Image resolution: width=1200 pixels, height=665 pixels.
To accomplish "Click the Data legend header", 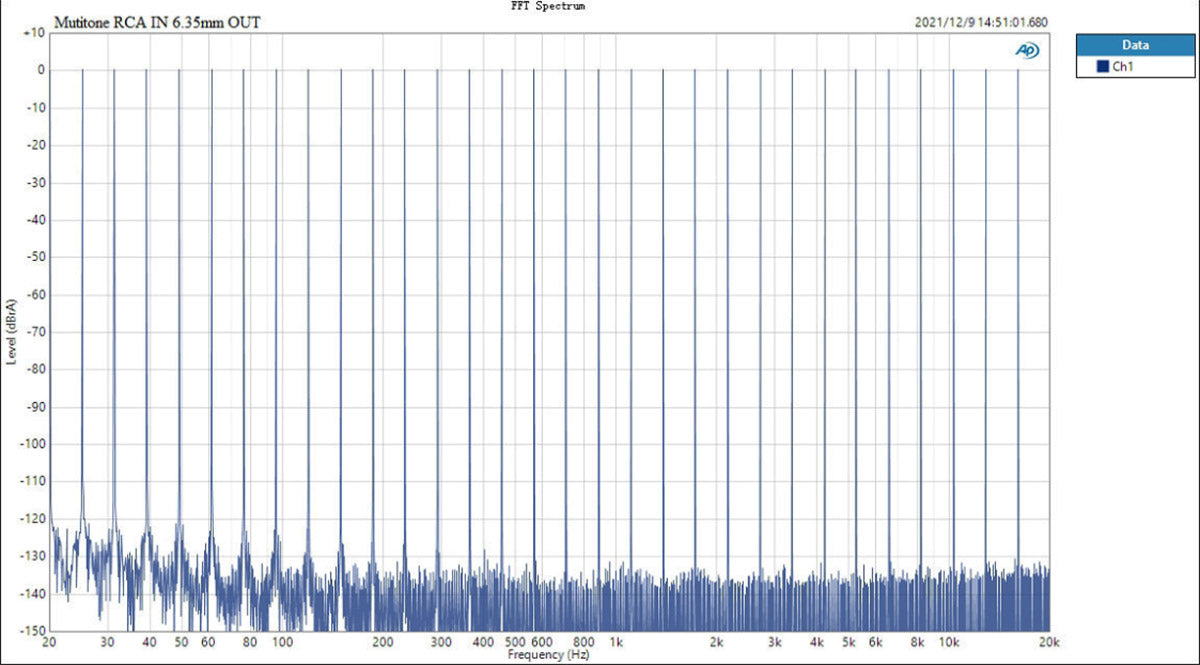I will click(1135, 45).
